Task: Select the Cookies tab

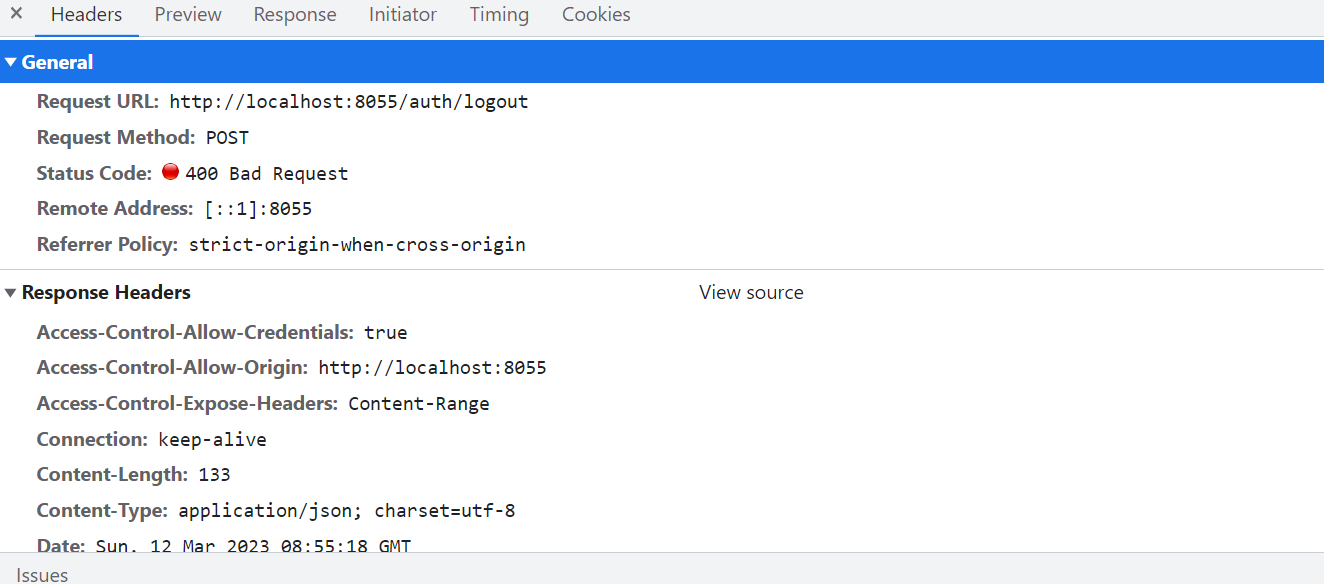Action: [x=595, y=14]
